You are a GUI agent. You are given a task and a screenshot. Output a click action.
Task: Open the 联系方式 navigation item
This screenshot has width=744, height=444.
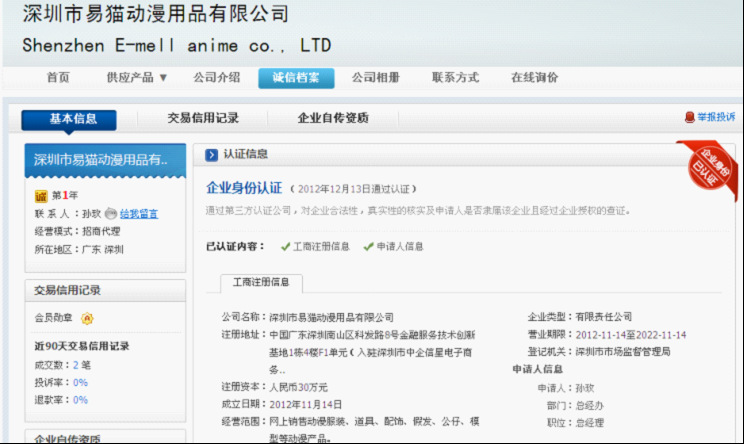(x=455, y=77)
